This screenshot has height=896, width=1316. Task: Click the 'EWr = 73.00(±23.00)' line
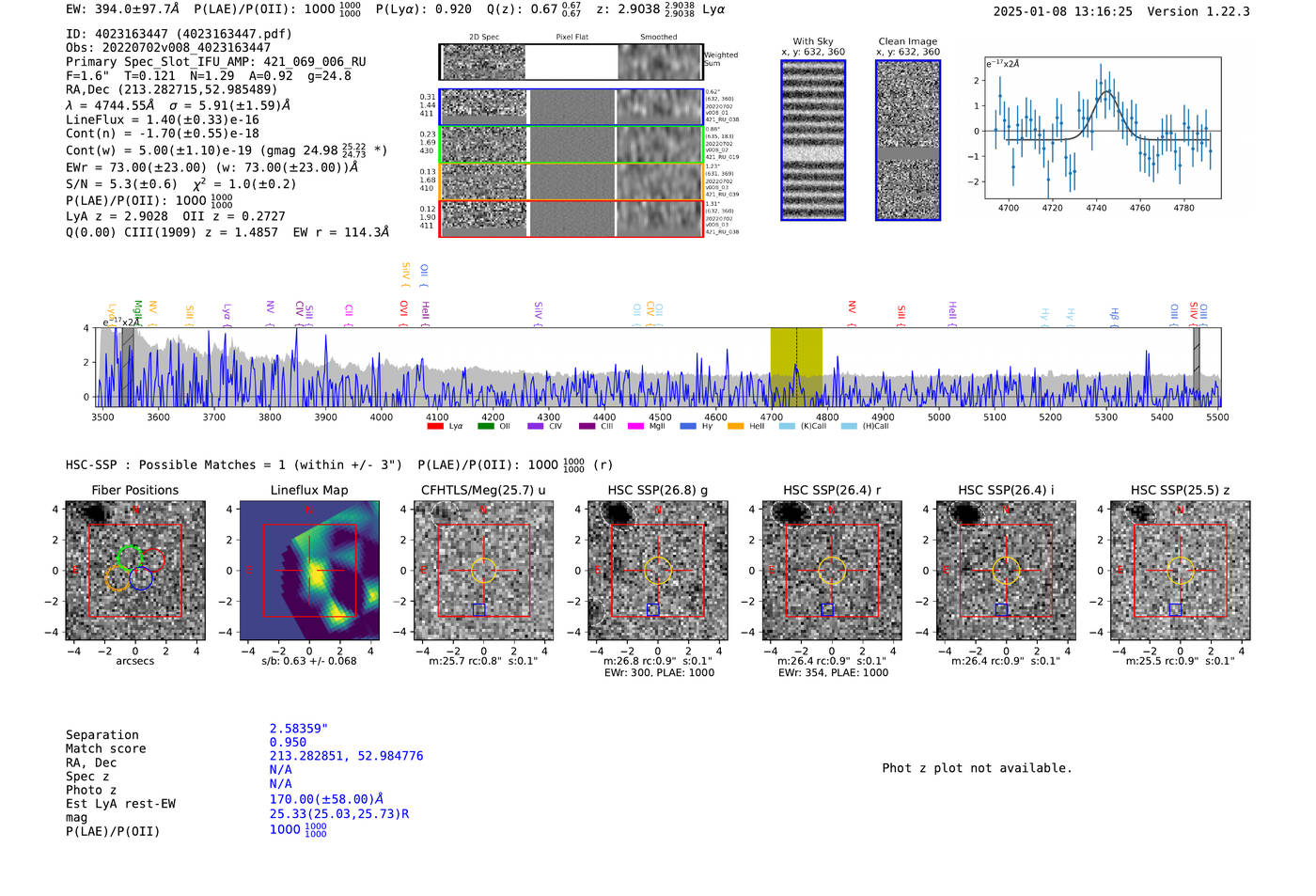coord(212,167)
